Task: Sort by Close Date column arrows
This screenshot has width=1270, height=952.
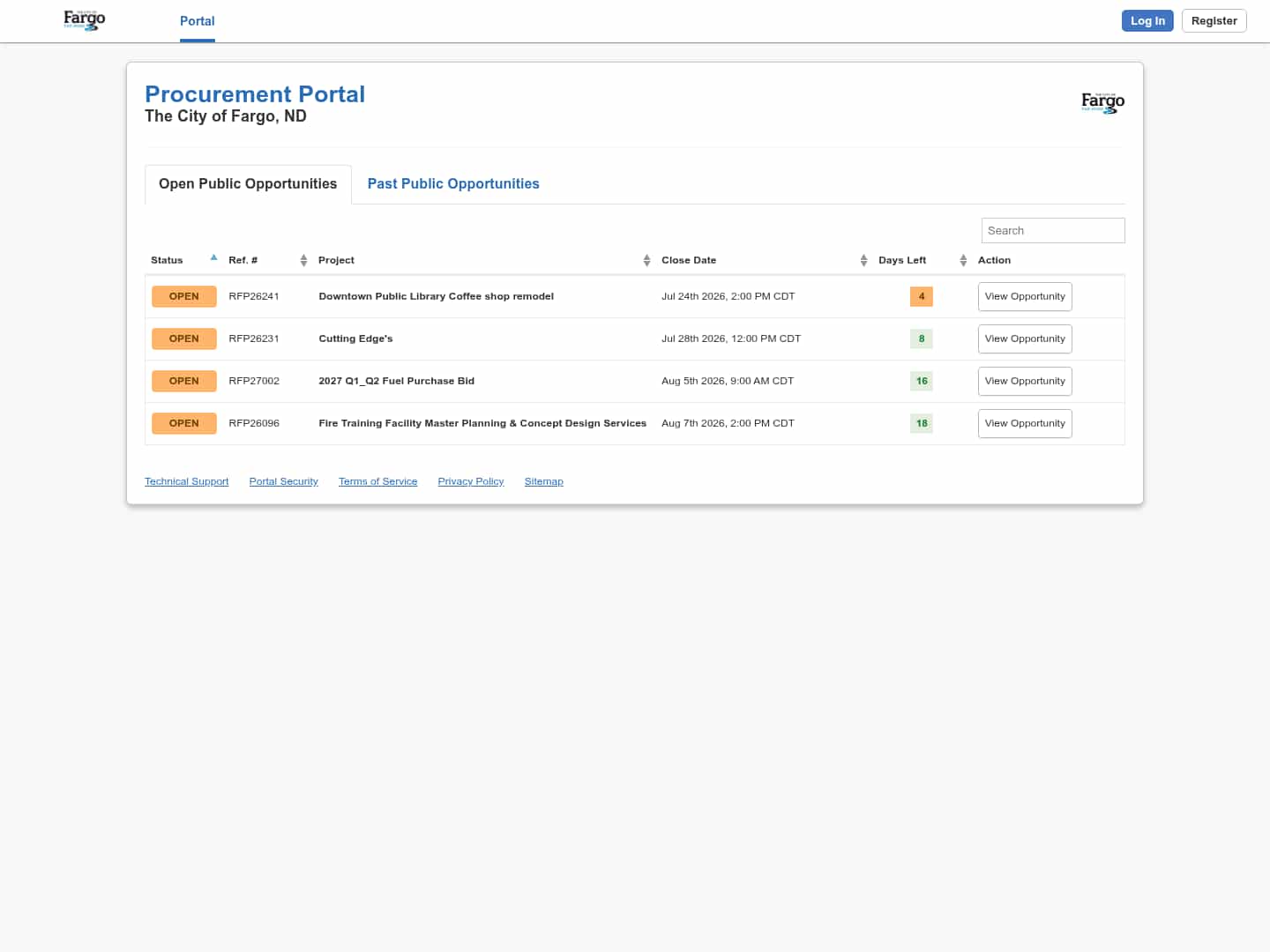Action: click(x=863, y=260)
